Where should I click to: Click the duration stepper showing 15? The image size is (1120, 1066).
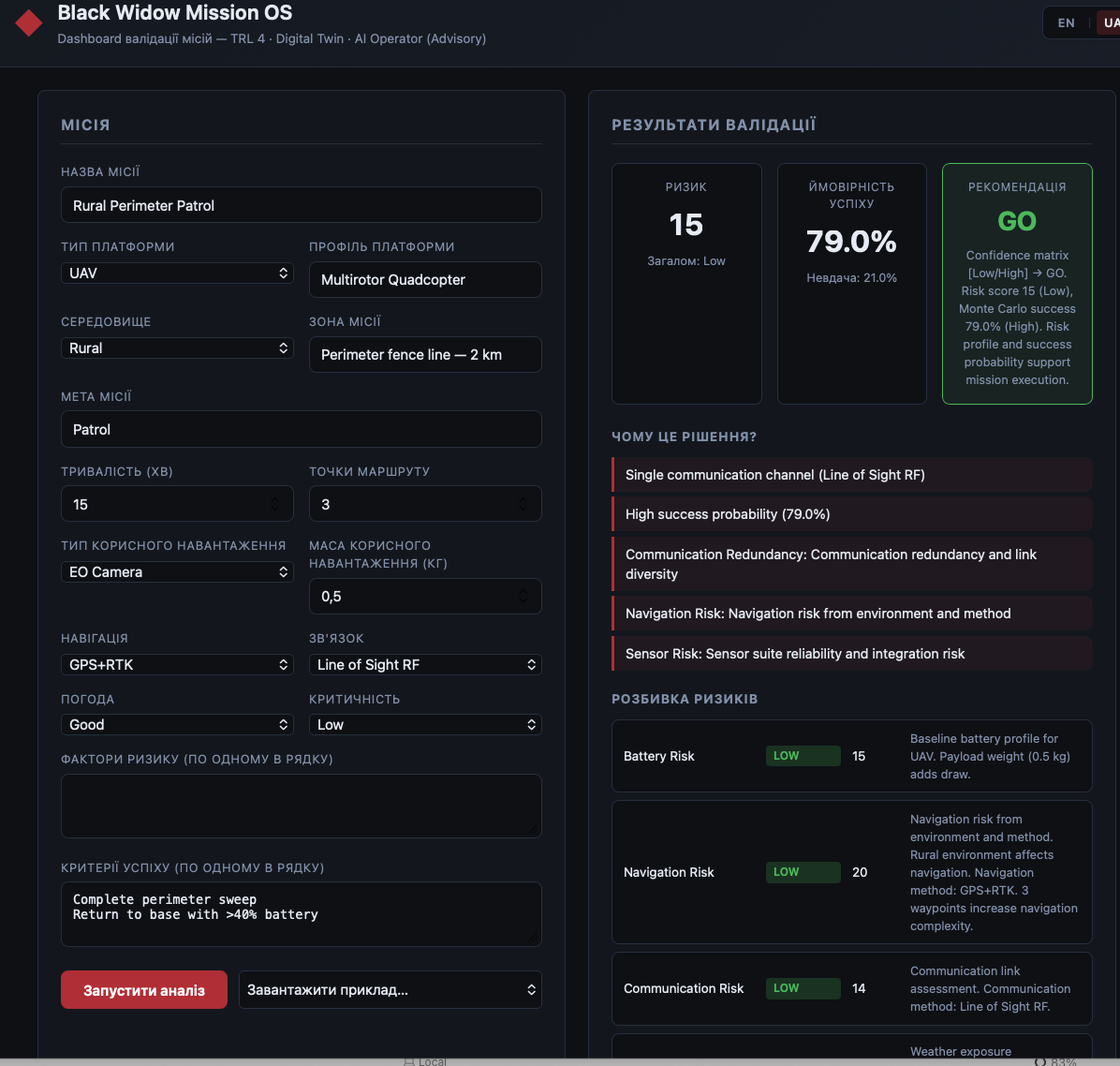click(177, 504)
